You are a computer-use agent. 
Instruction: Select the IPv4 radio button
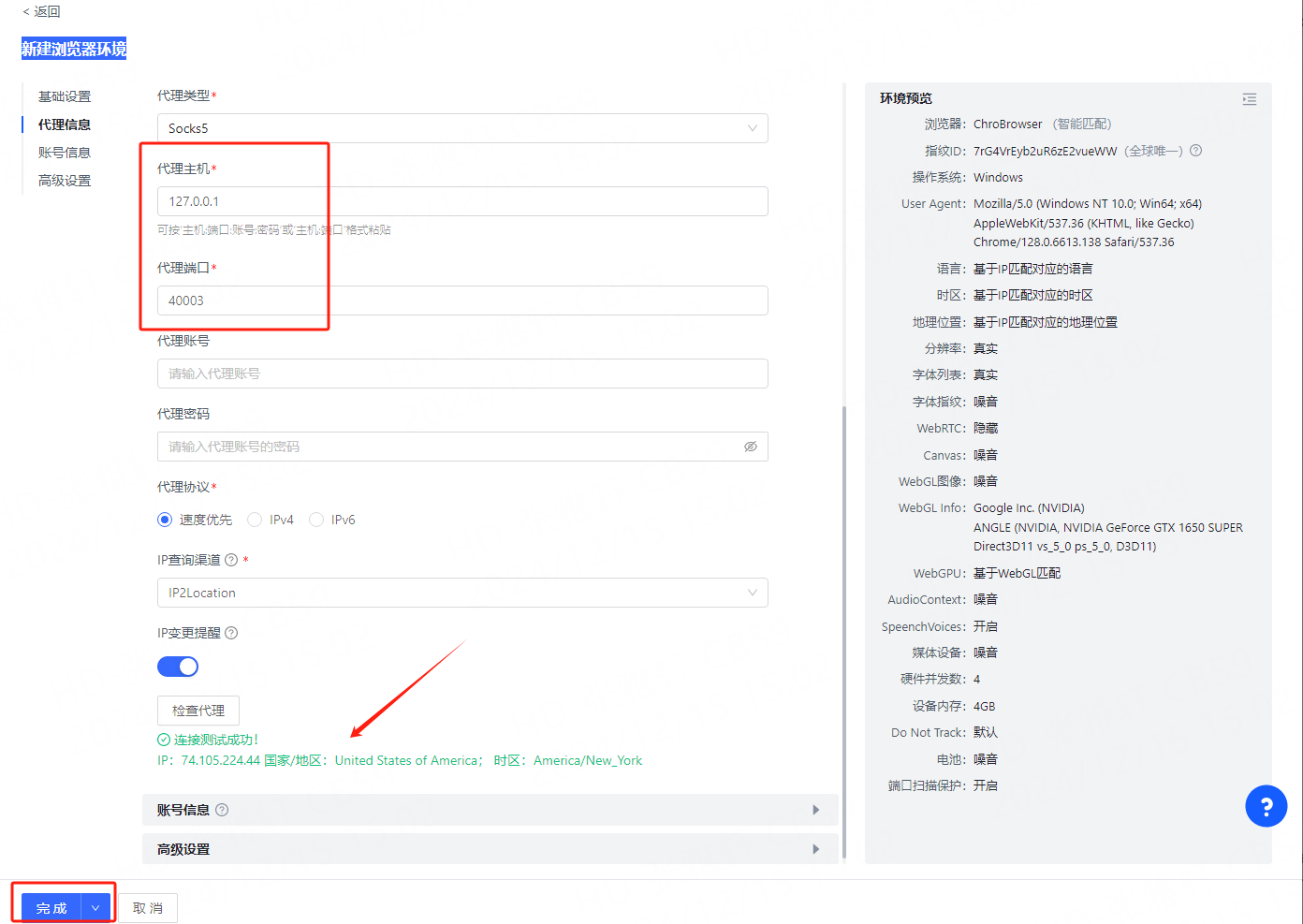pos(255,520)
